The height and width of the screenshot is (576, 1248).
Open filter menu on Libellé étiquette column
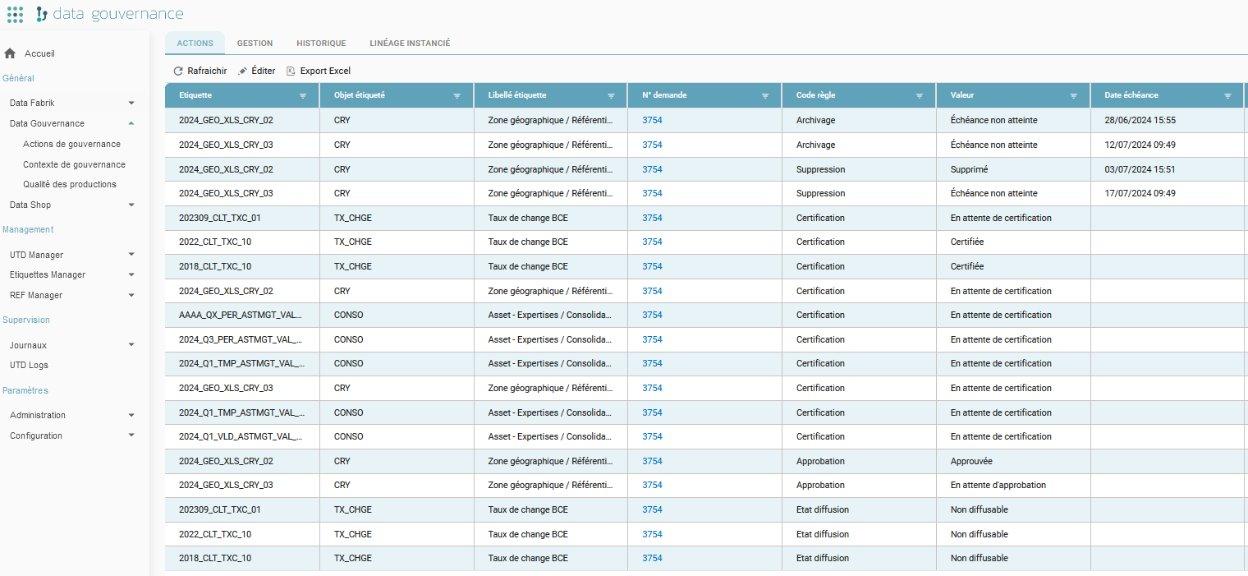(x=611, y=96)
